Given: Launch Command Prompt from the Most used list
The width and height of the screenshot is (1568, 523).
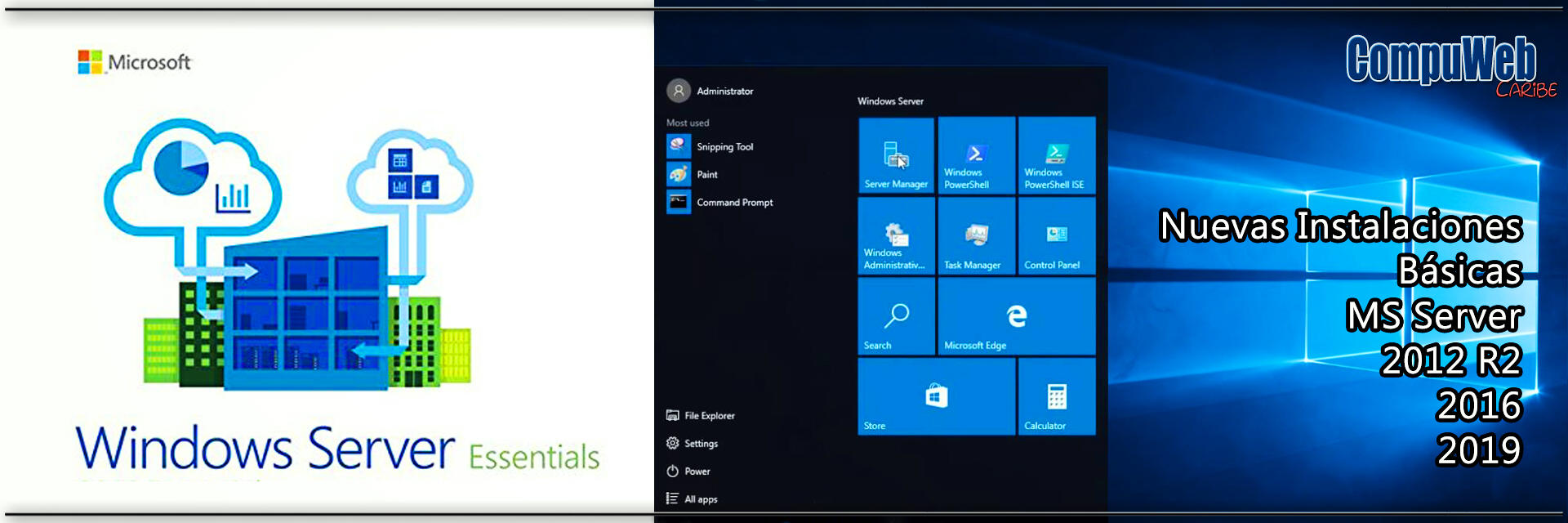Looking at the screenshot, I should (733, 203).
